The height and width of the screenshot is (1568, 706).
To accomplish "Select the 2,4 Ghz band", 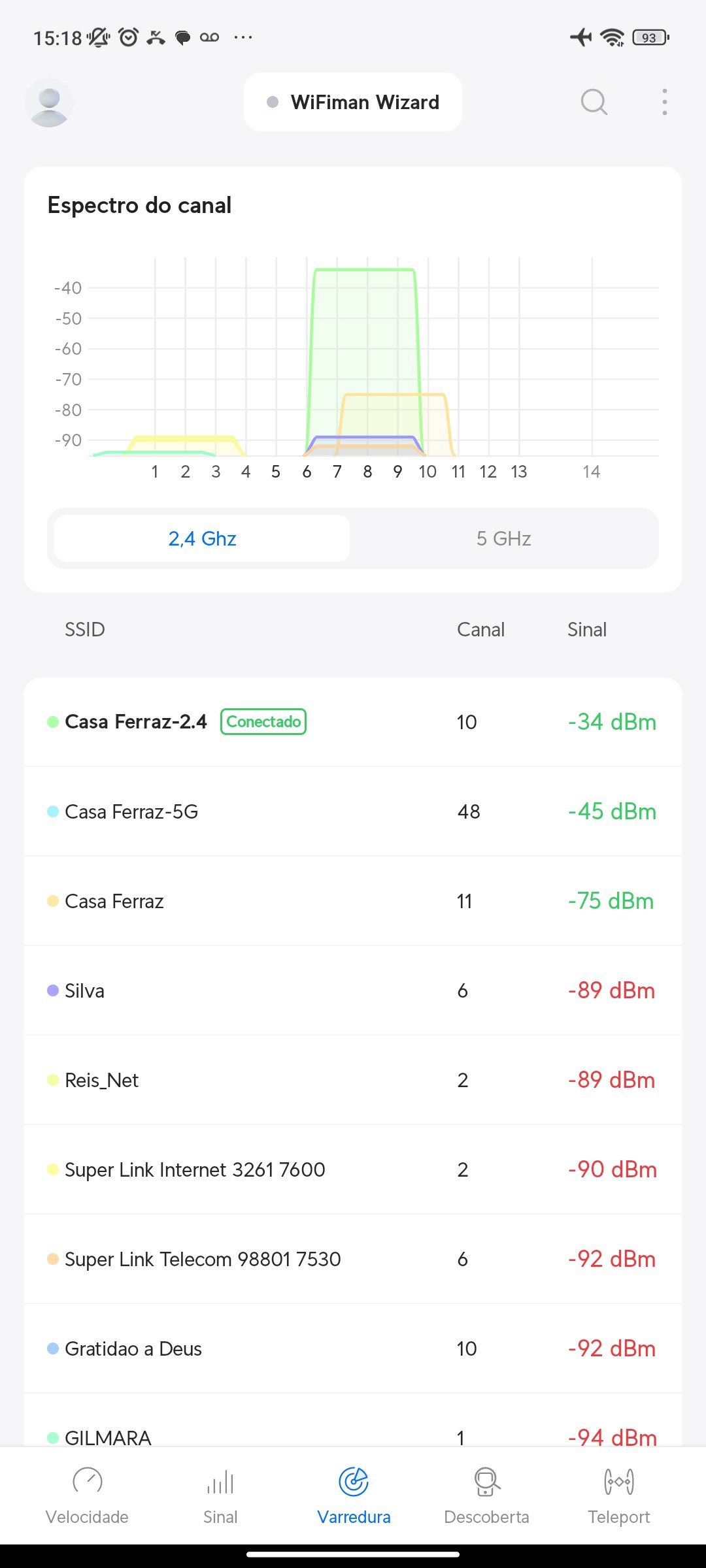I will (x=202, y=538).
